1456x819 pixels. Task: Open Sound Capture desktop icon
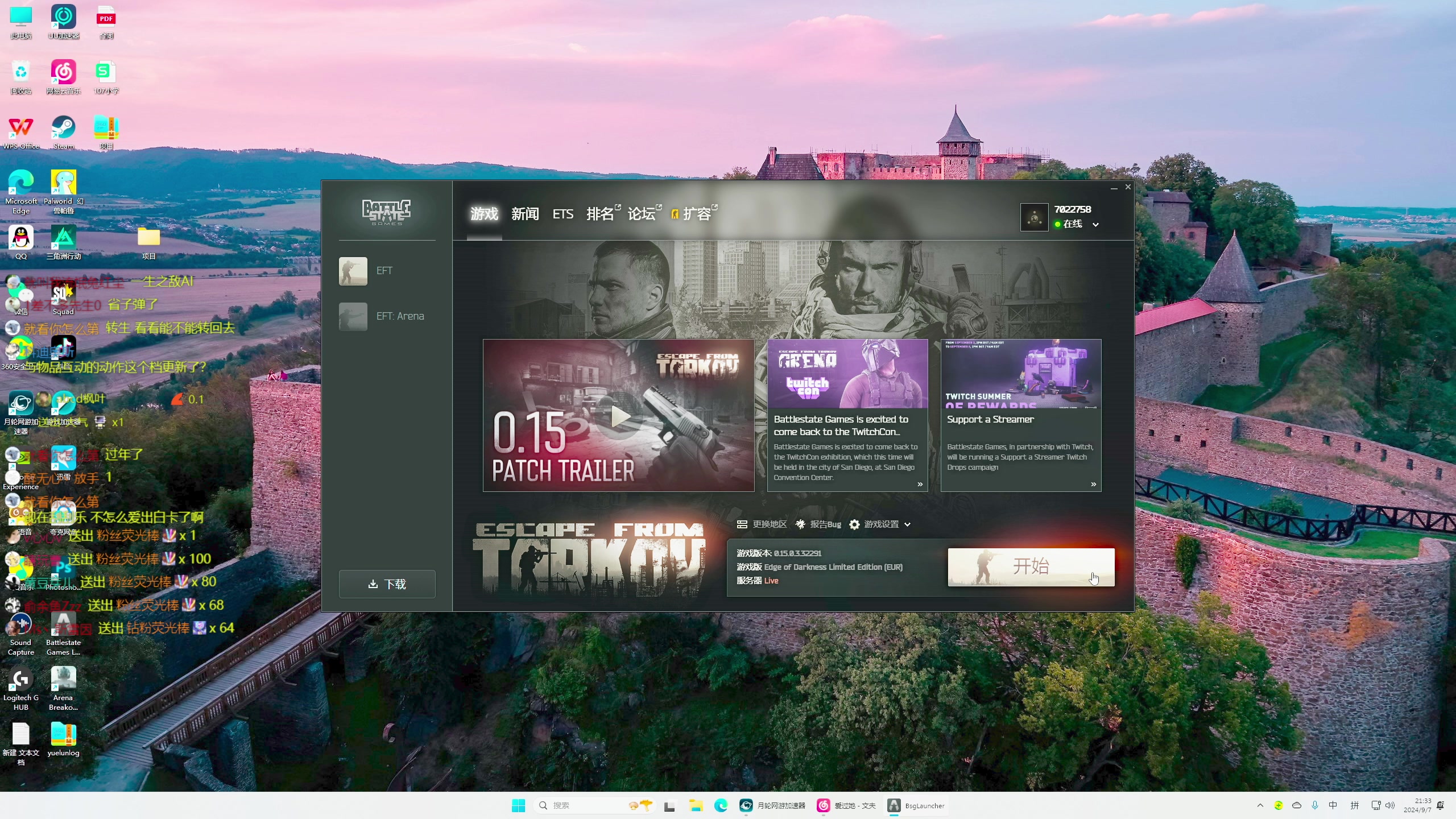(21, 634)
